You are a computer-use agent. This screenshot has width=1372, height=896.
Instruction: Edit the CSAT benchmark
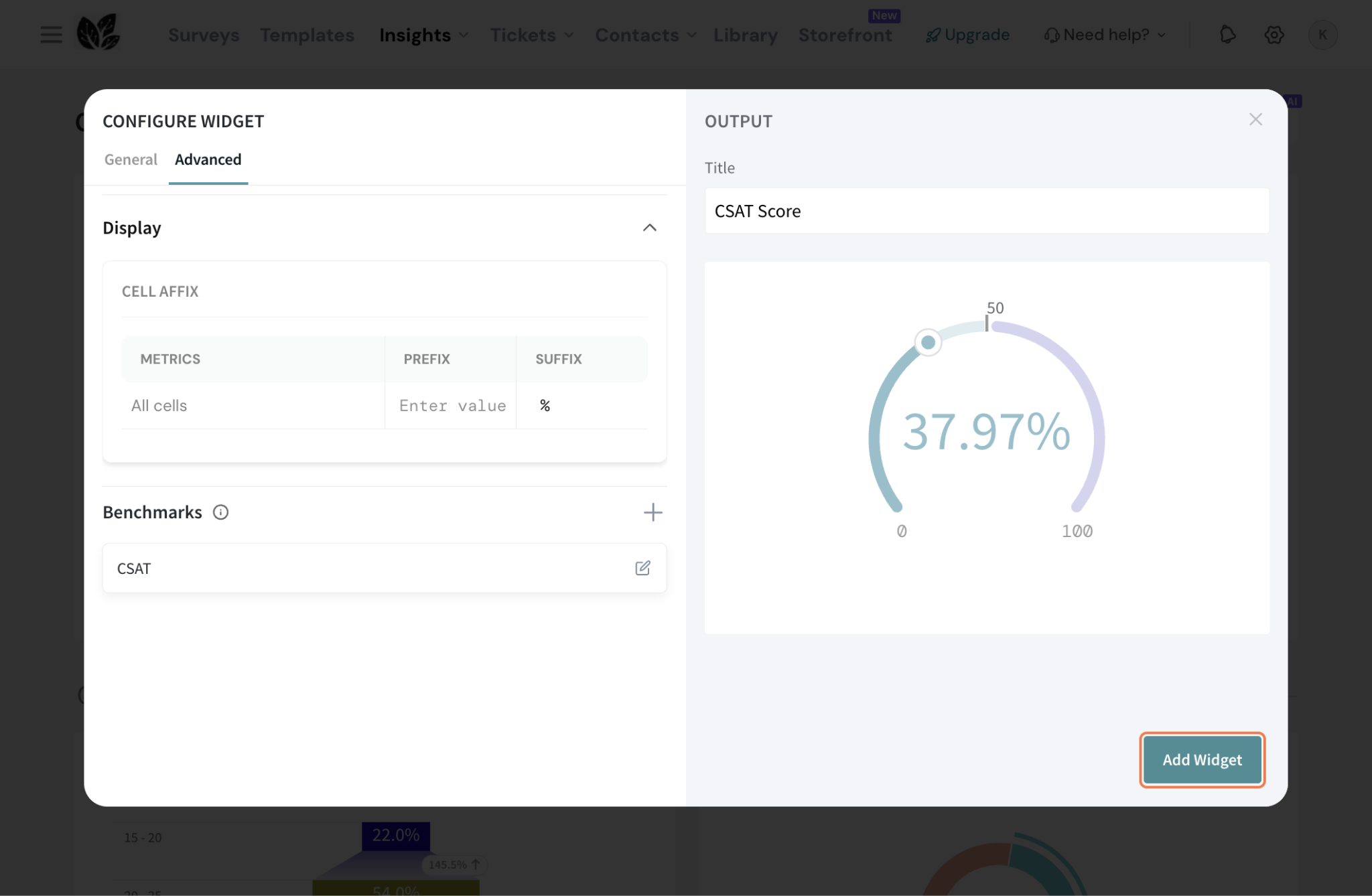(642, 568)
